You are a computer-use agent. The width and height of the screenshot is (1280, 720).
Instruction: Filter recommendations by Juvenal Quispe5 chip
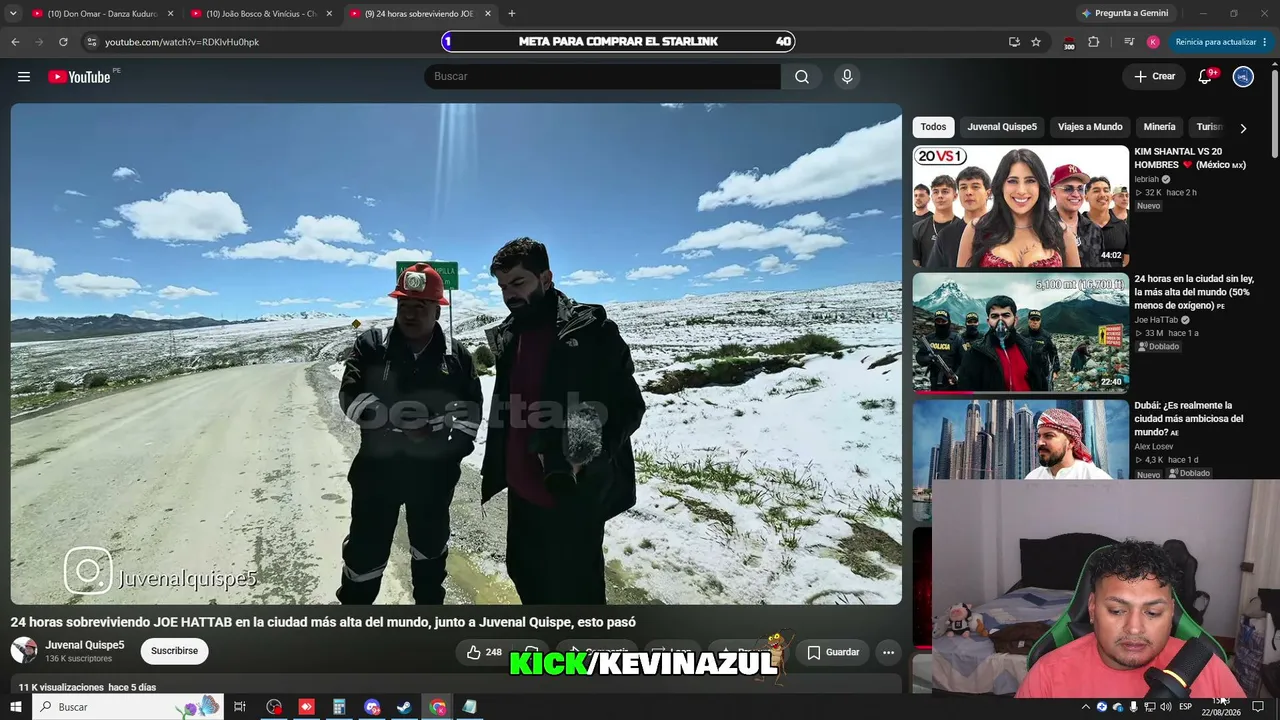click(1002, 127)
